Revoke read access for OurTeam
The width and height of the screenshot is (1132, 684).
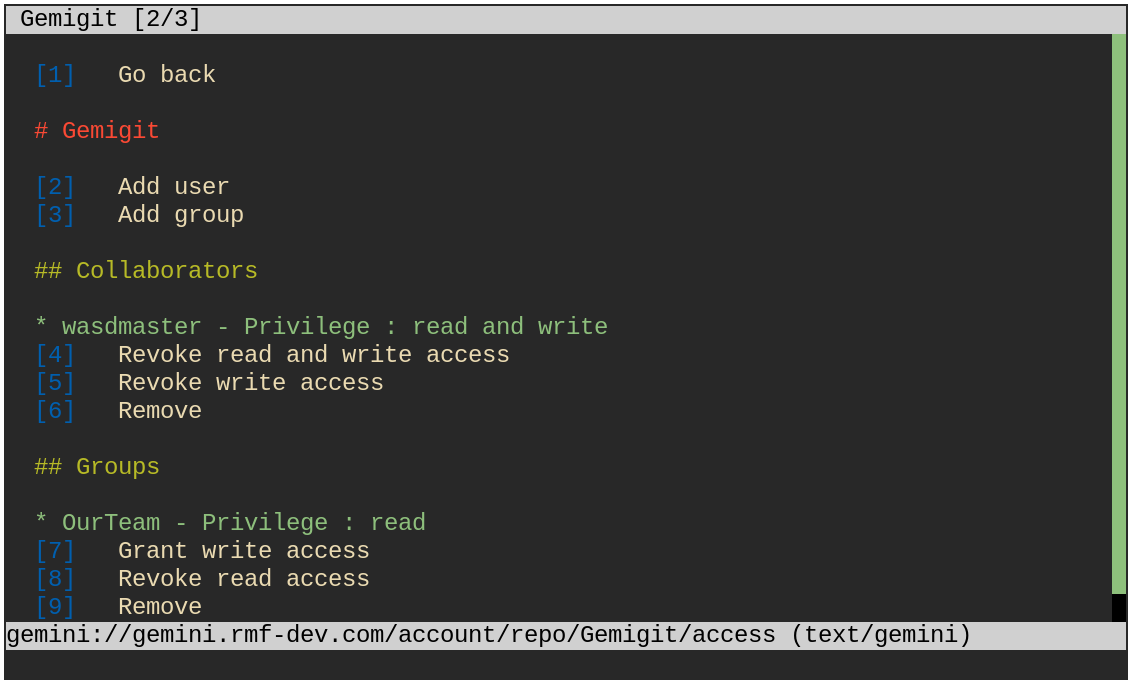pos(243,579)
